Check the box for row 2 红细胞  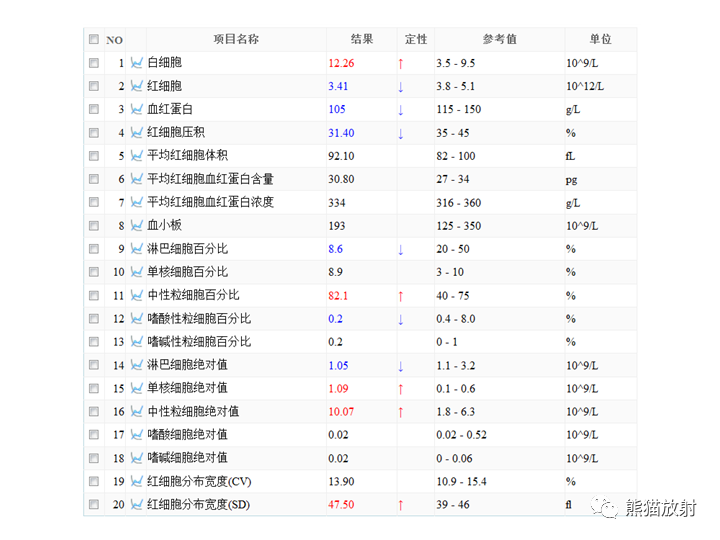(x=94, y=86)
